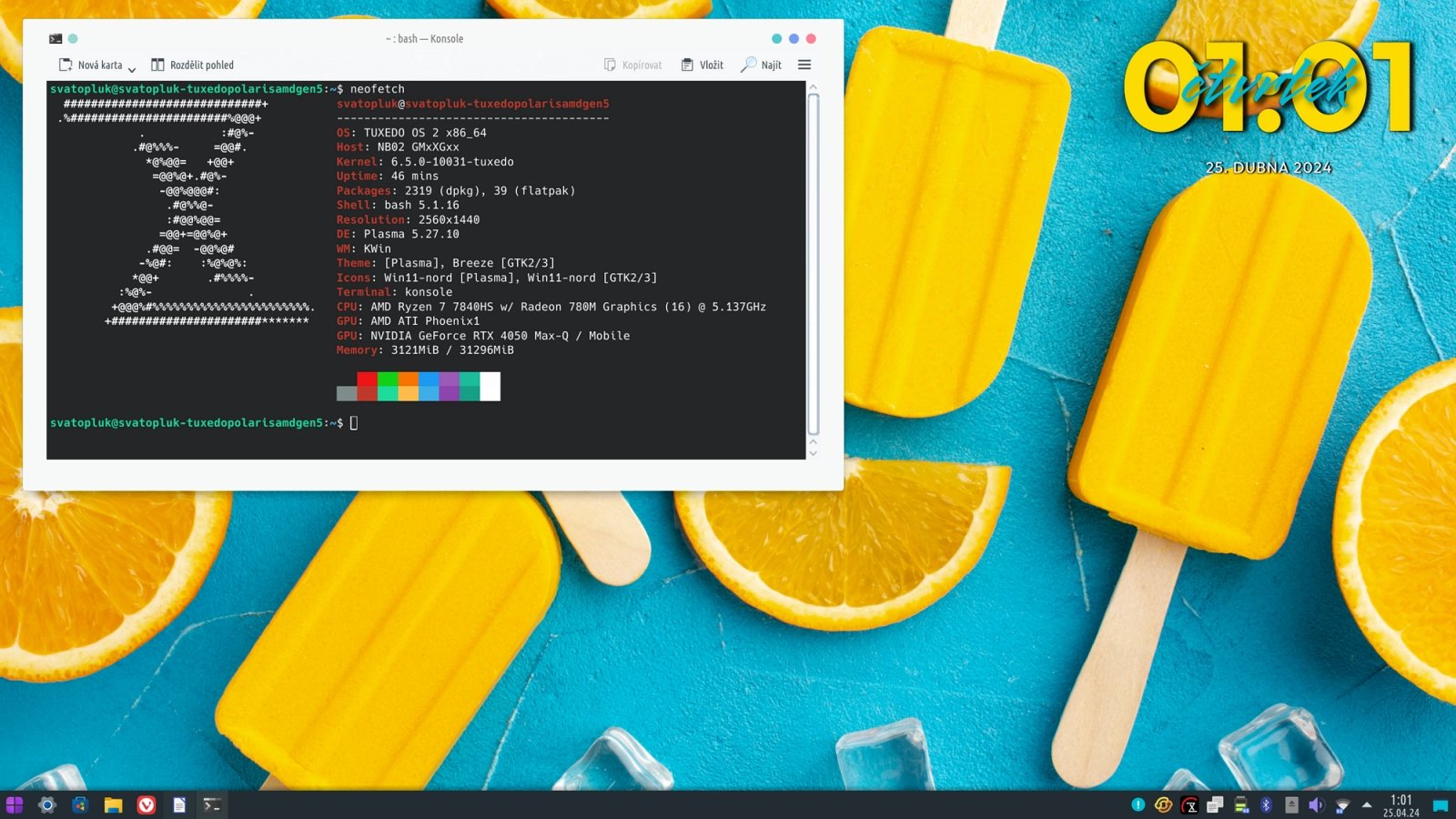1456x819 pixels.
Task: Open the Konsole hamburger menu
Action: tap(804, 65)
